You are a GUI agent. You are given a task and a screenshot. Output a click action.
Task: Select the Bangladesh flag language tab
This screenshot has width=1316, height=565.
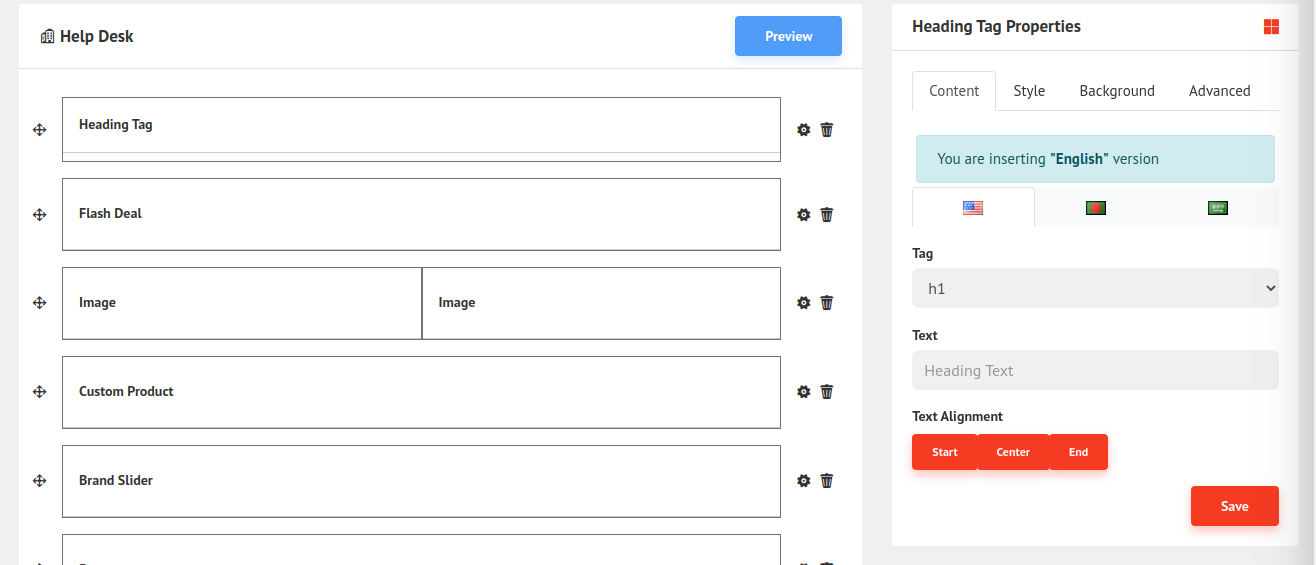point(1096,208)
